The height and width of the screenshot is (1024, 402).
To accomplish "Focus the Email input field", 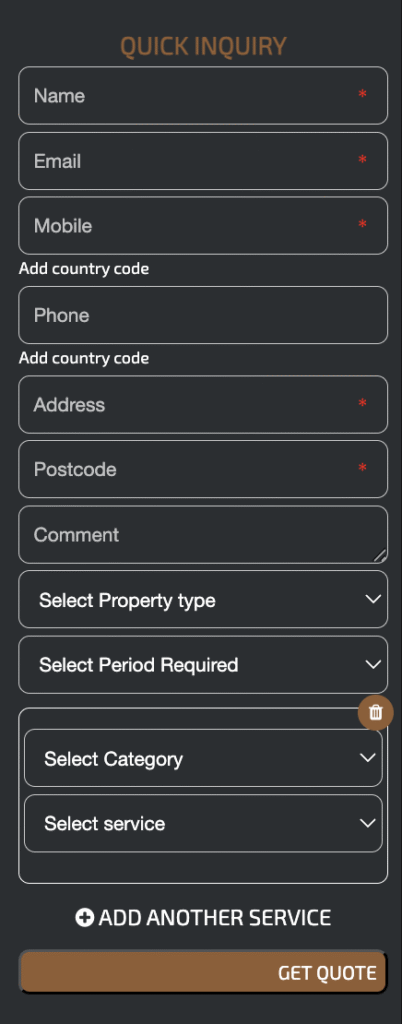I will 203,161.
